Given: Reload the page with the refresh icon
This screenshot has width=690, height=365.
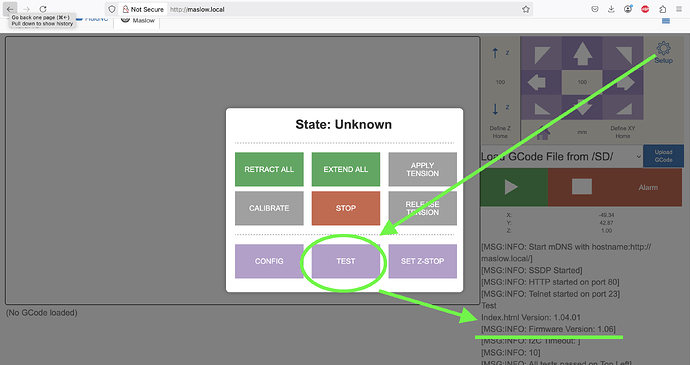Looking at the screenshot, I should pyautogui.click(x=43, y=9).
